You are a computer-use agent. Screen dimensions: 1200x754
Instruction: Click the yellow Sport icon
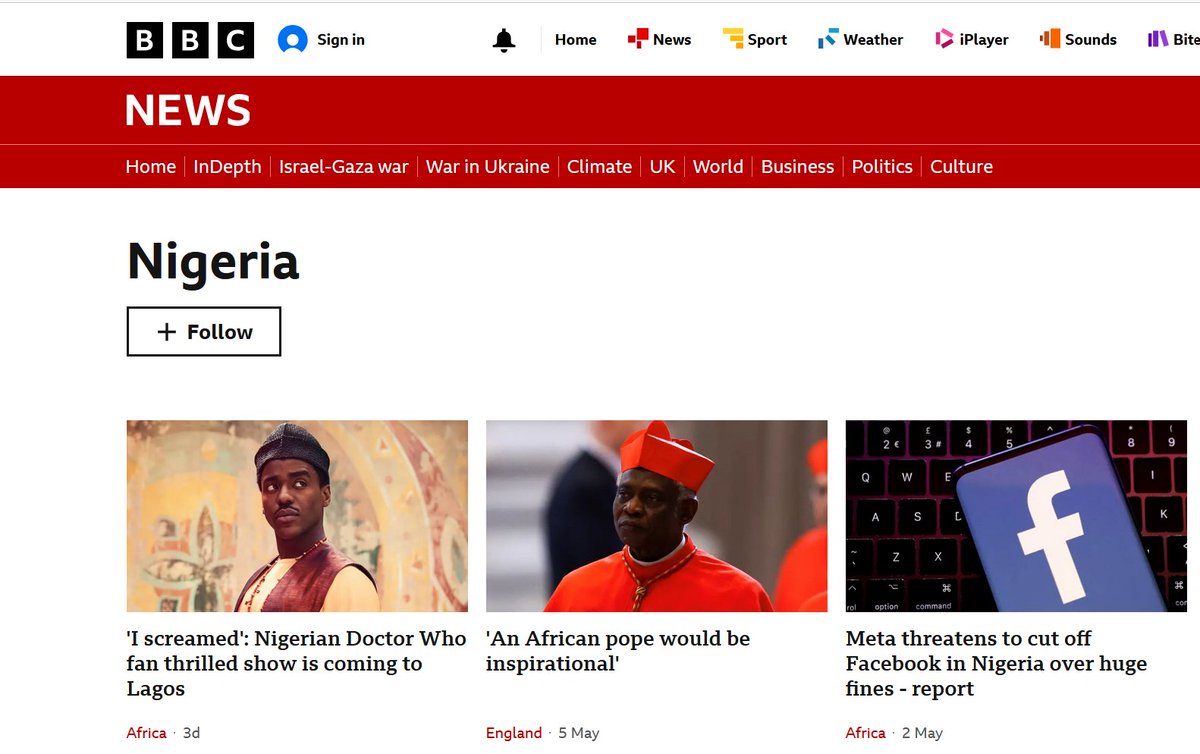[x=733, y=39]
